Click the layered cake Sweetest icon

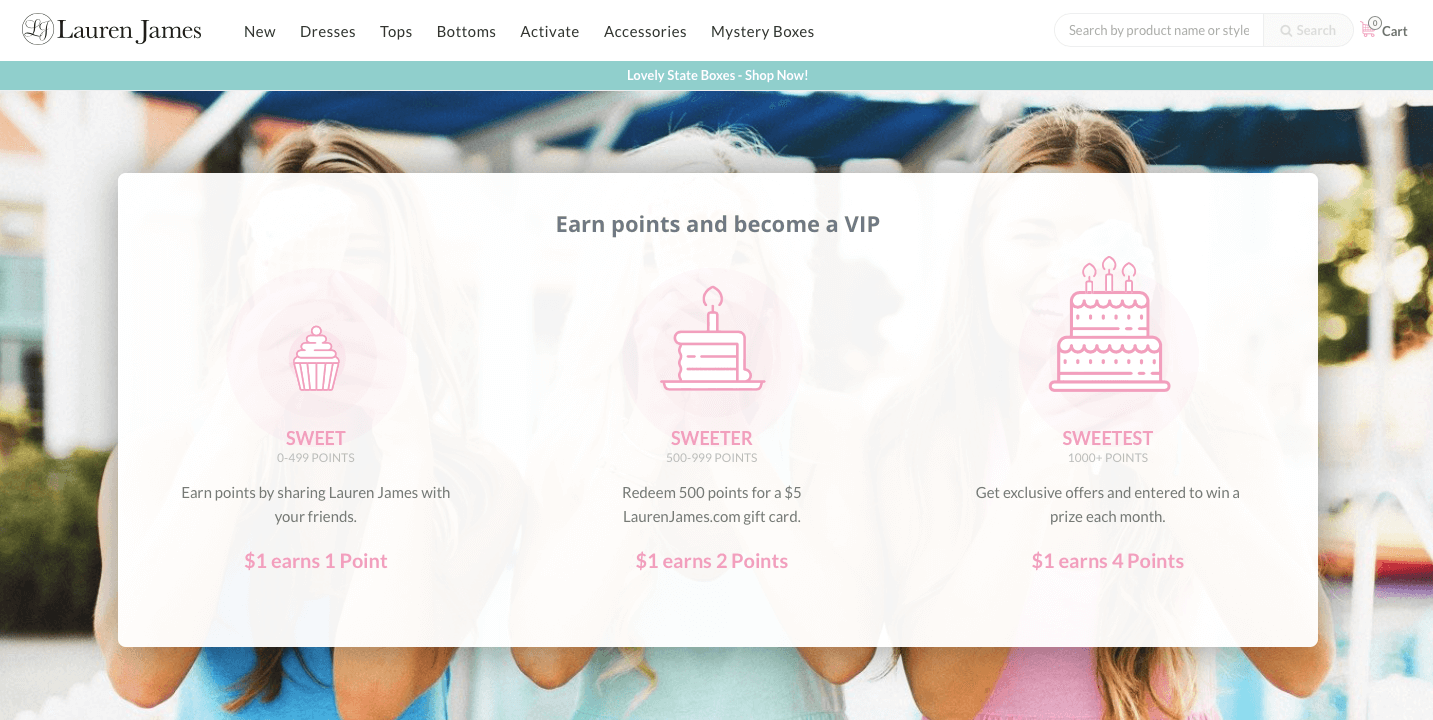pyautogui.click(x=1109, y=324)
